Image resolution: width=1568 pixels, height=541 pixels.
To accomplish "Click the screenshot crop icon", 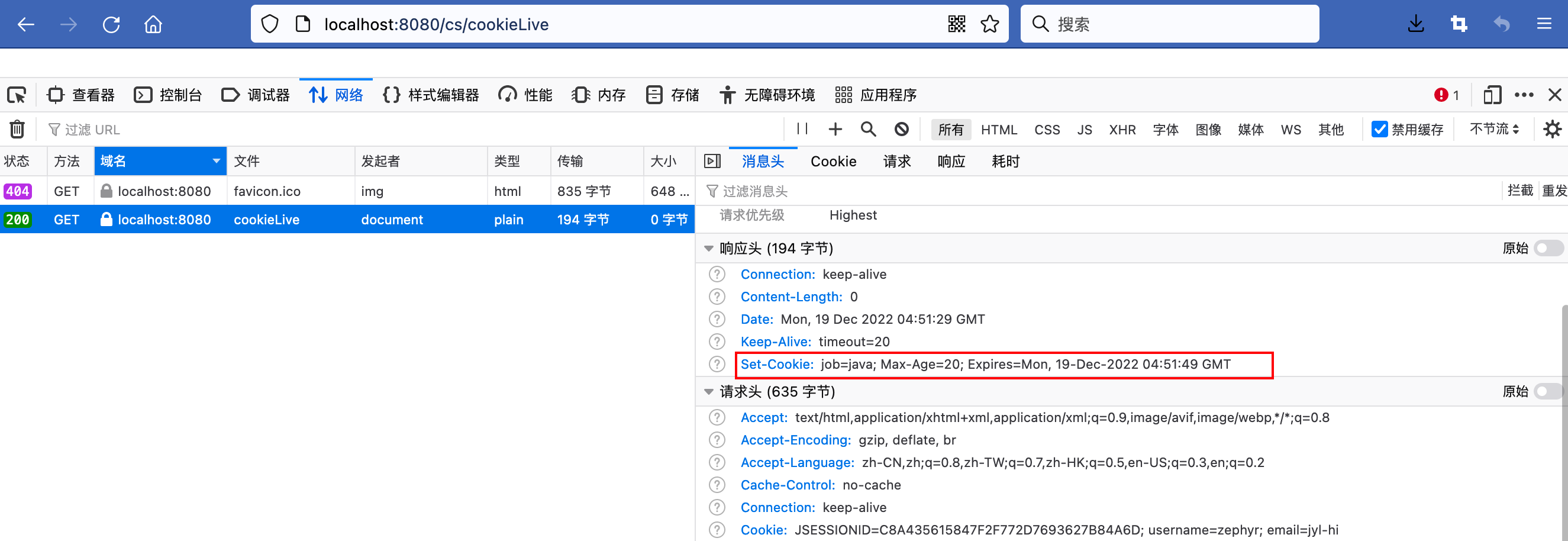I will [1459, 24].
